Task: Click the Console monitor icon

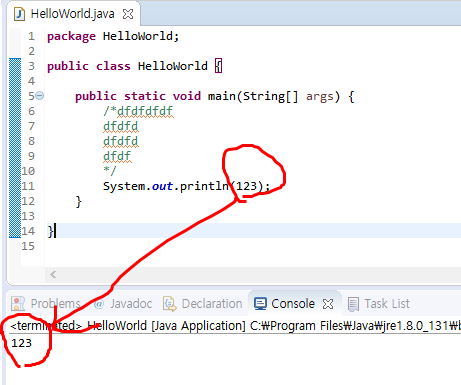Action: [x=260, y=304]
